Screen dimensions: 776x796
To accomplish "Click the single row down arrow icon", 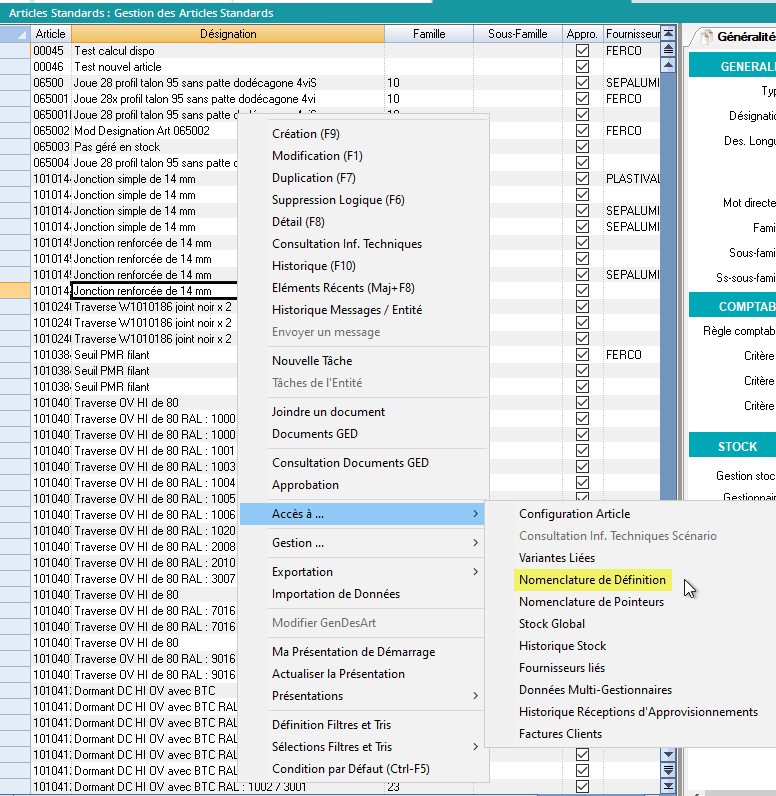I will 668,755.
